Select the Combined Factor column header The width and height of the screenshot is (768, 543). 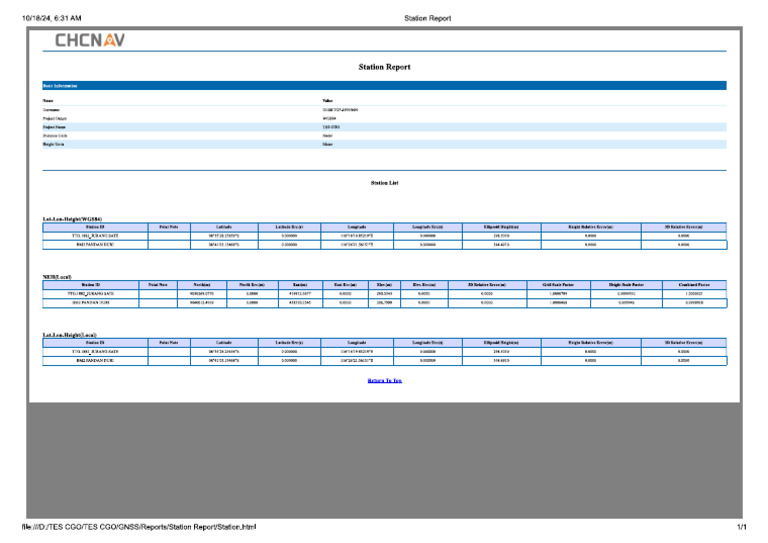(x=692, y=285)
